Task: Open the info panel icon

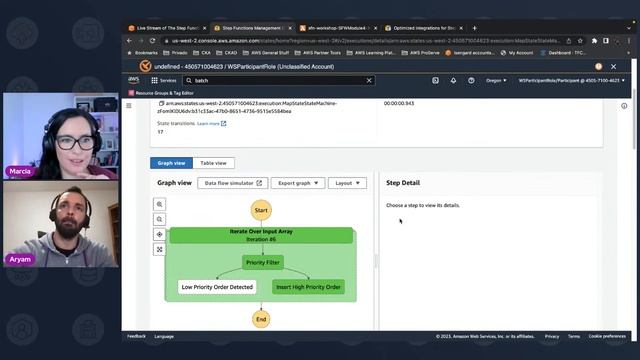Action: click(624, 106)
